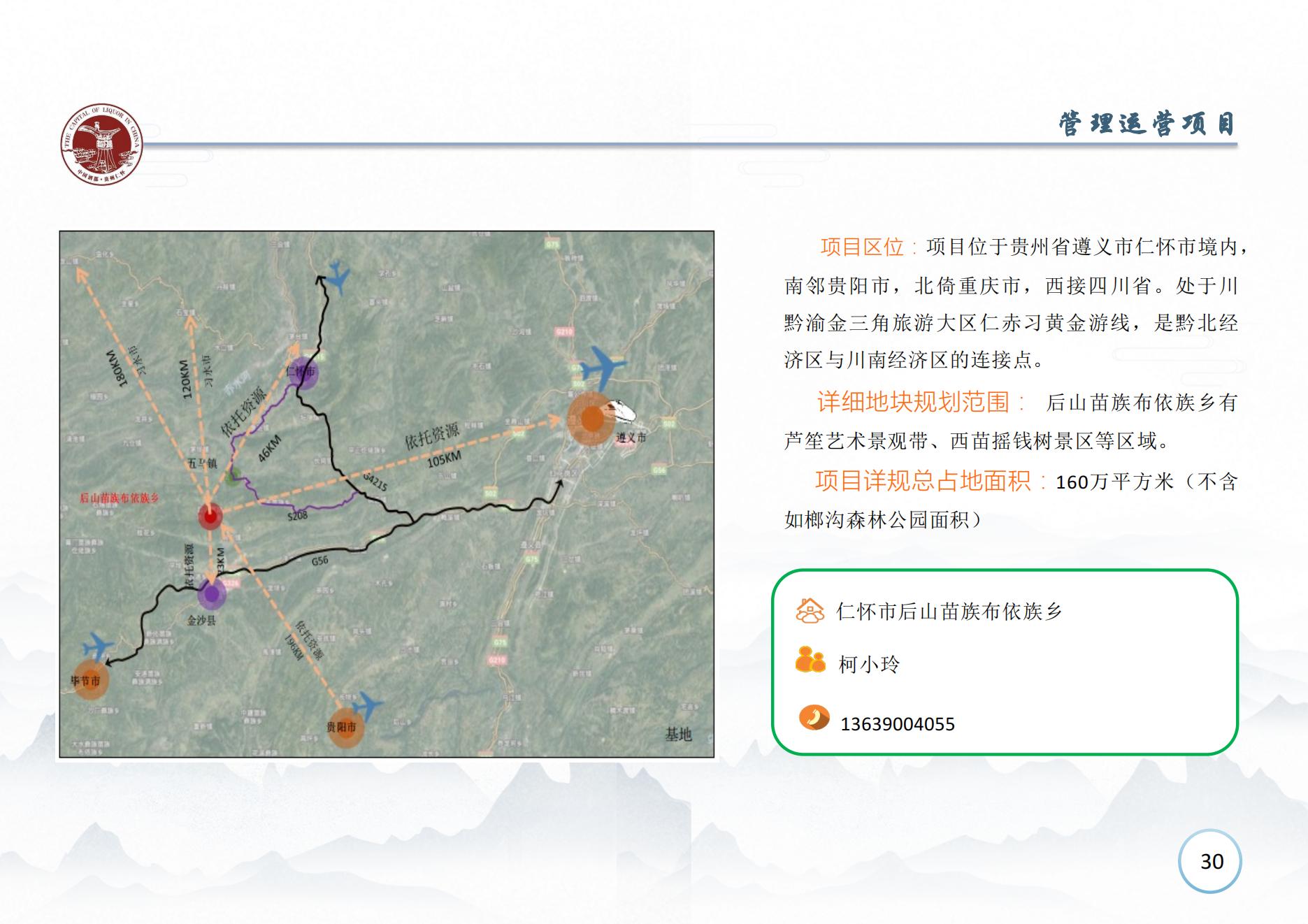Click the orange 遵义市 circle marker
Image resolution: width=1308 pixels, height=924 pixels.
coord(591,419)
